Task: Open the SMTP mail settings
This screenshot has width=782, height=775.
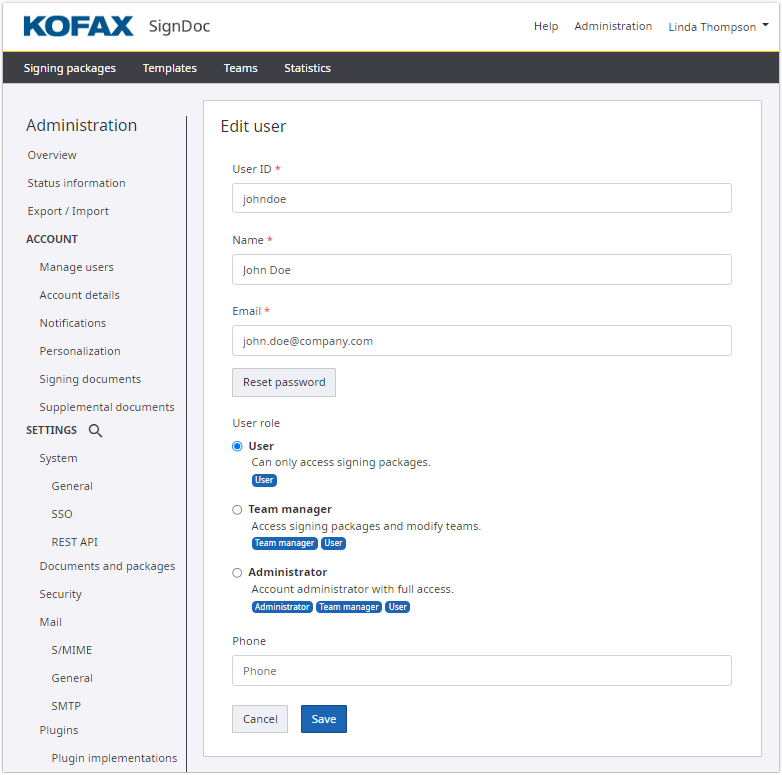Action: pyautogui.click(x=66, y=706)
